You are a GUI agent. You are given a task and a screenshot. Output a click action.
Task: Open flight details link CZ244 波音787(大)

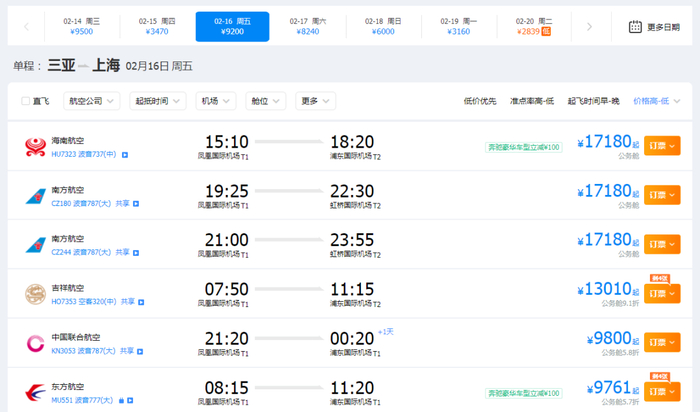(81, 253)
